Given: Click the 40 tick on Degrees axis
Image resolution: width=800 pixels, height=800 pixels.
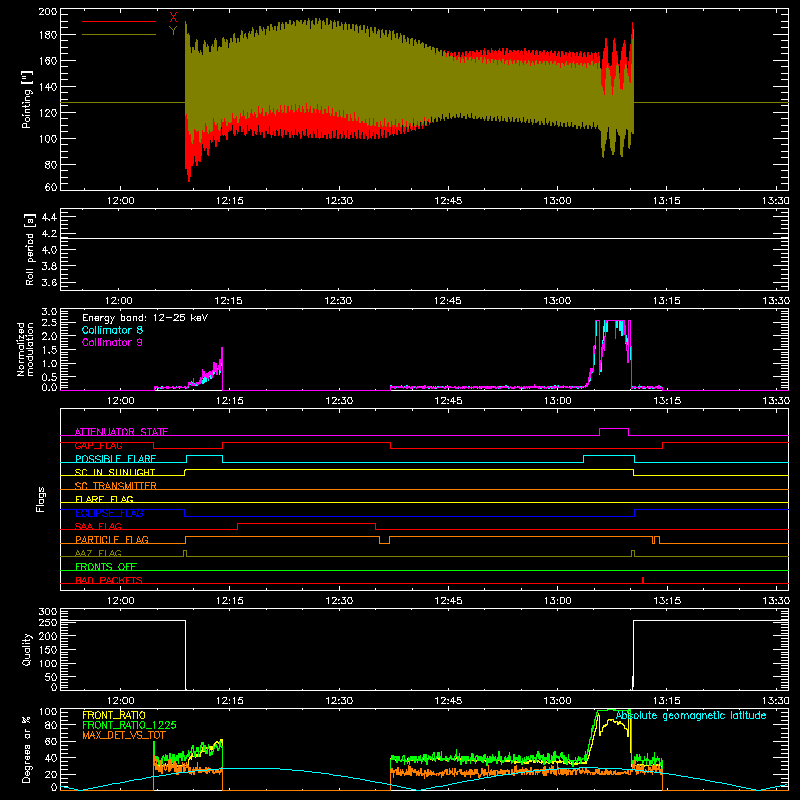Looking at the screenshot, I should [51, 758].
